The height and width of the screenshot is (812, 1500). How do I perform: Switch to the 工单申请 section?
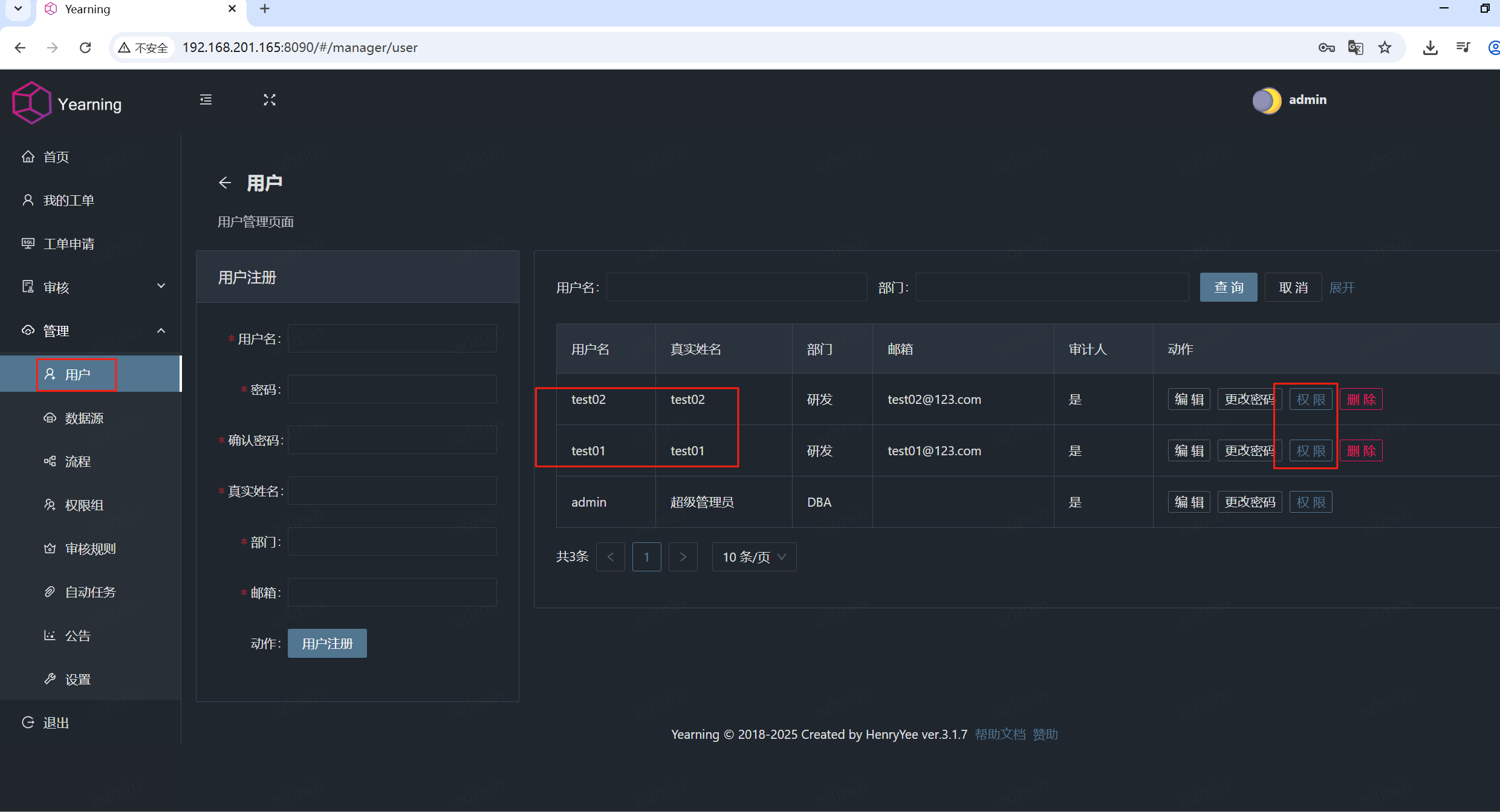tap(70, 243)
